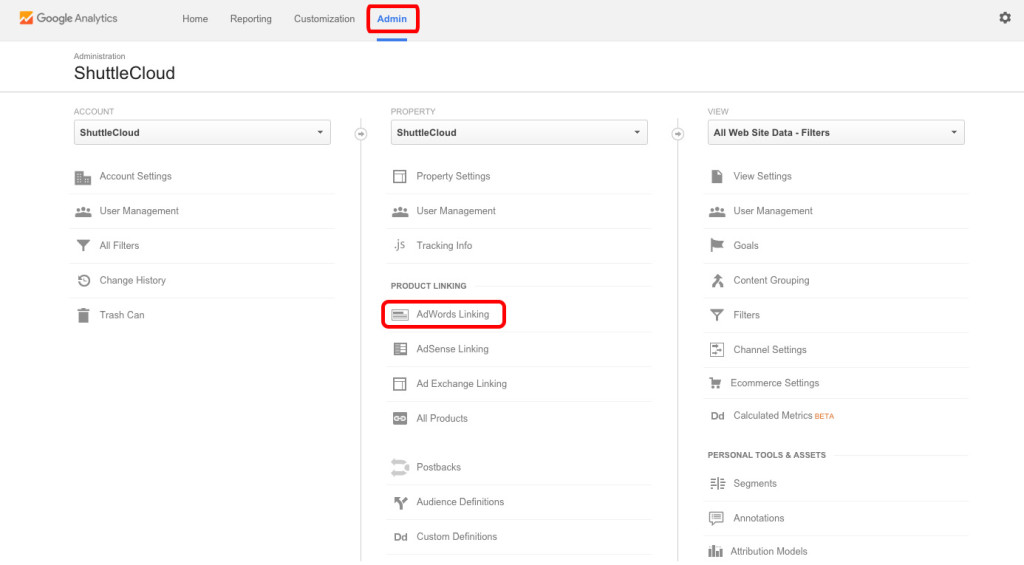The width and height of the screenshot is (1024, 565).
Task: Go to the Home tab
Action: [x=195, y=19]
